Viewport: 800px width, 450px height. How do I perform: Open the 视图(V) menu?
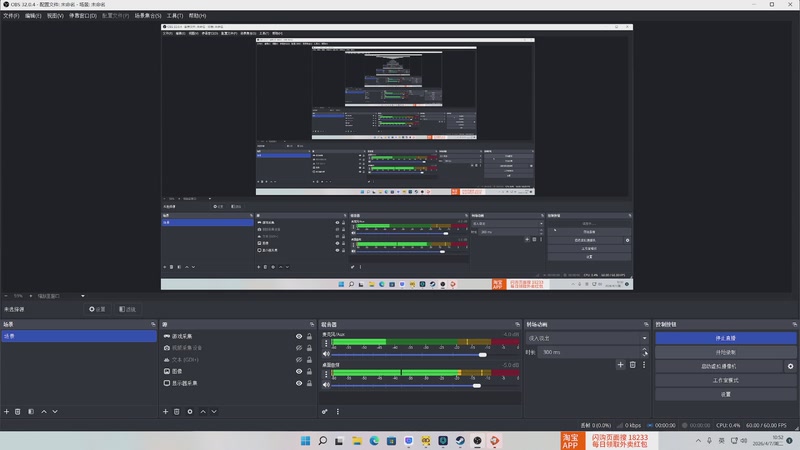pyautogui.click(x=55, y=16)
